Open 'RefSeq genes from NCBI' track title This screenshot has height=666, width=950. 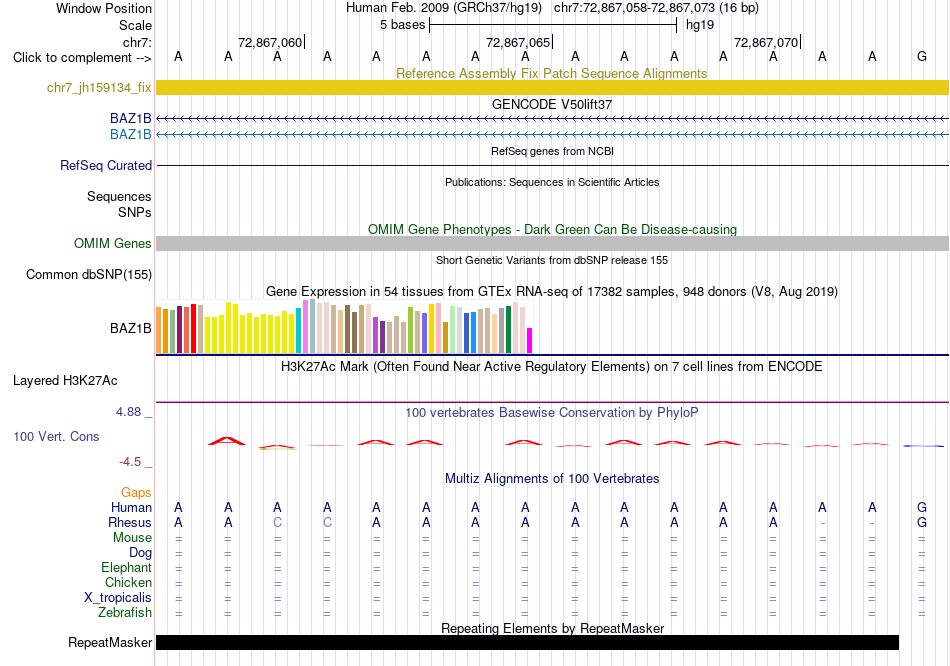click(552, 151)
